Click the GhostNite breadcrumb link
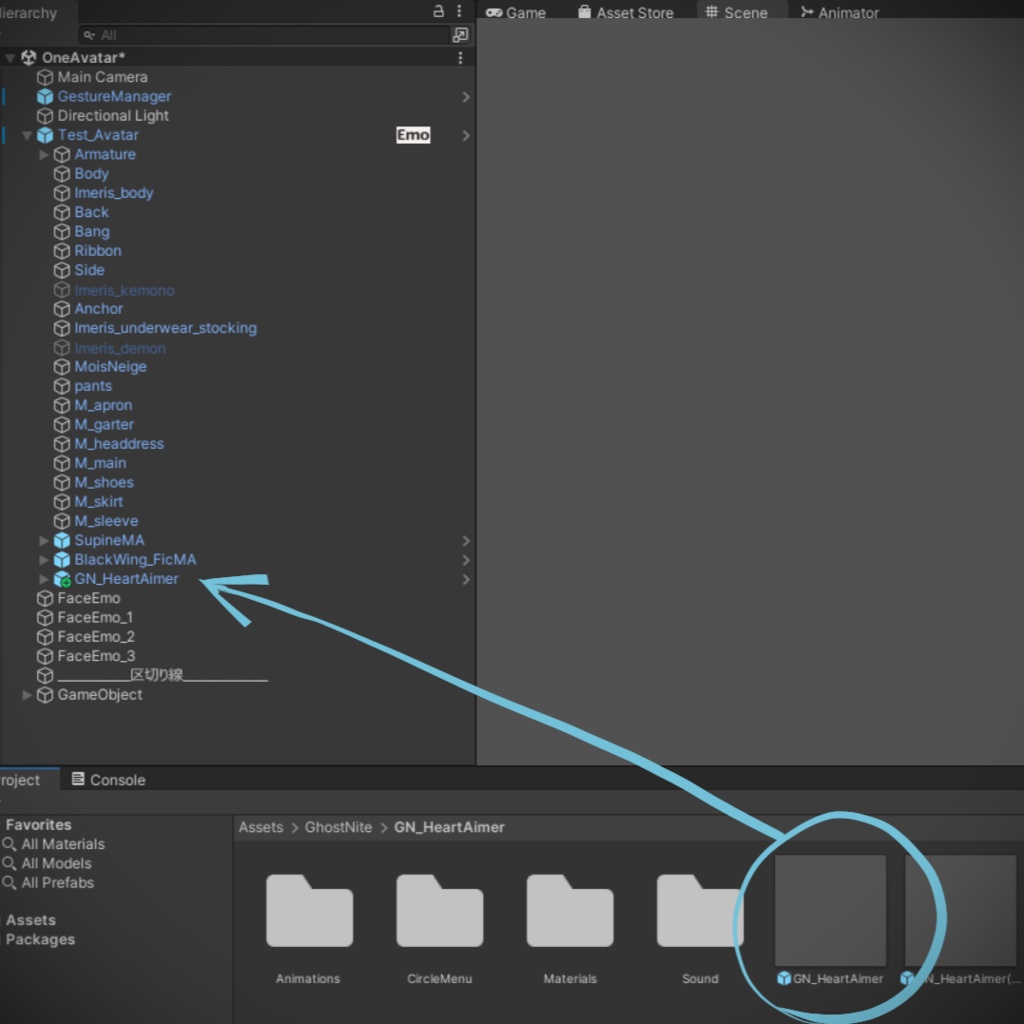This screenshot has height=1024, width=1024. click(x=338, y=827)
